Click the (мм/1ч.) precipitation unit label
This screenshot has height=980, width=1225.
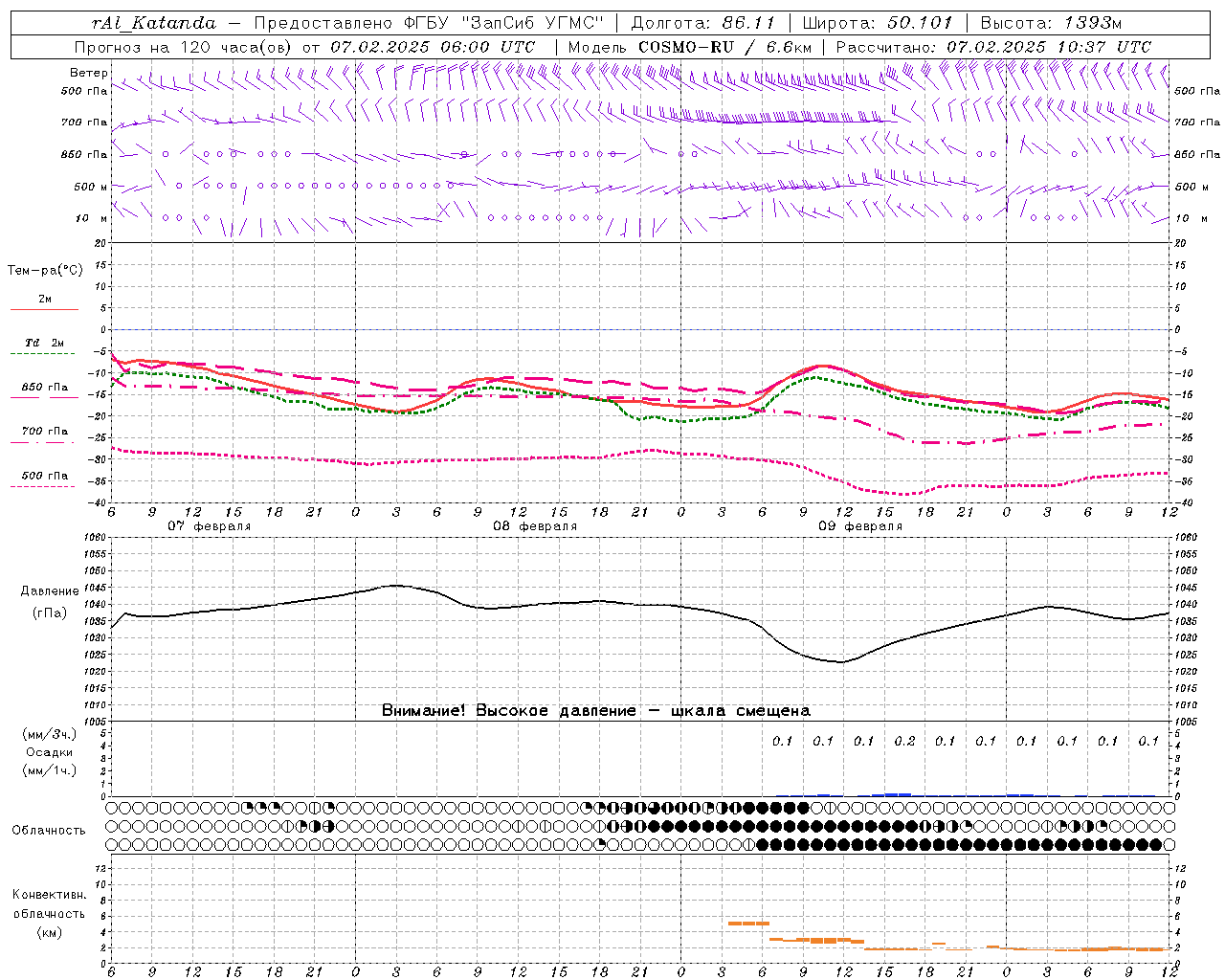[50, 770]
